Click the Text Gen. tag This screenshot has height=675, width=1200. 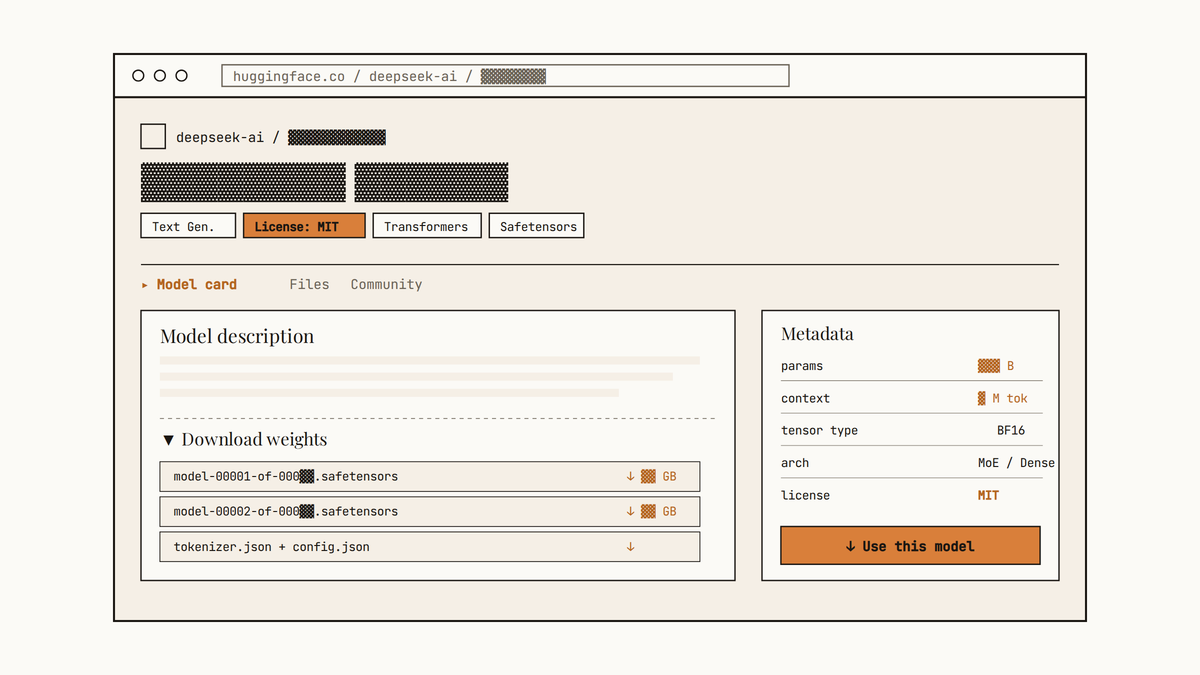tap(188, 226)
